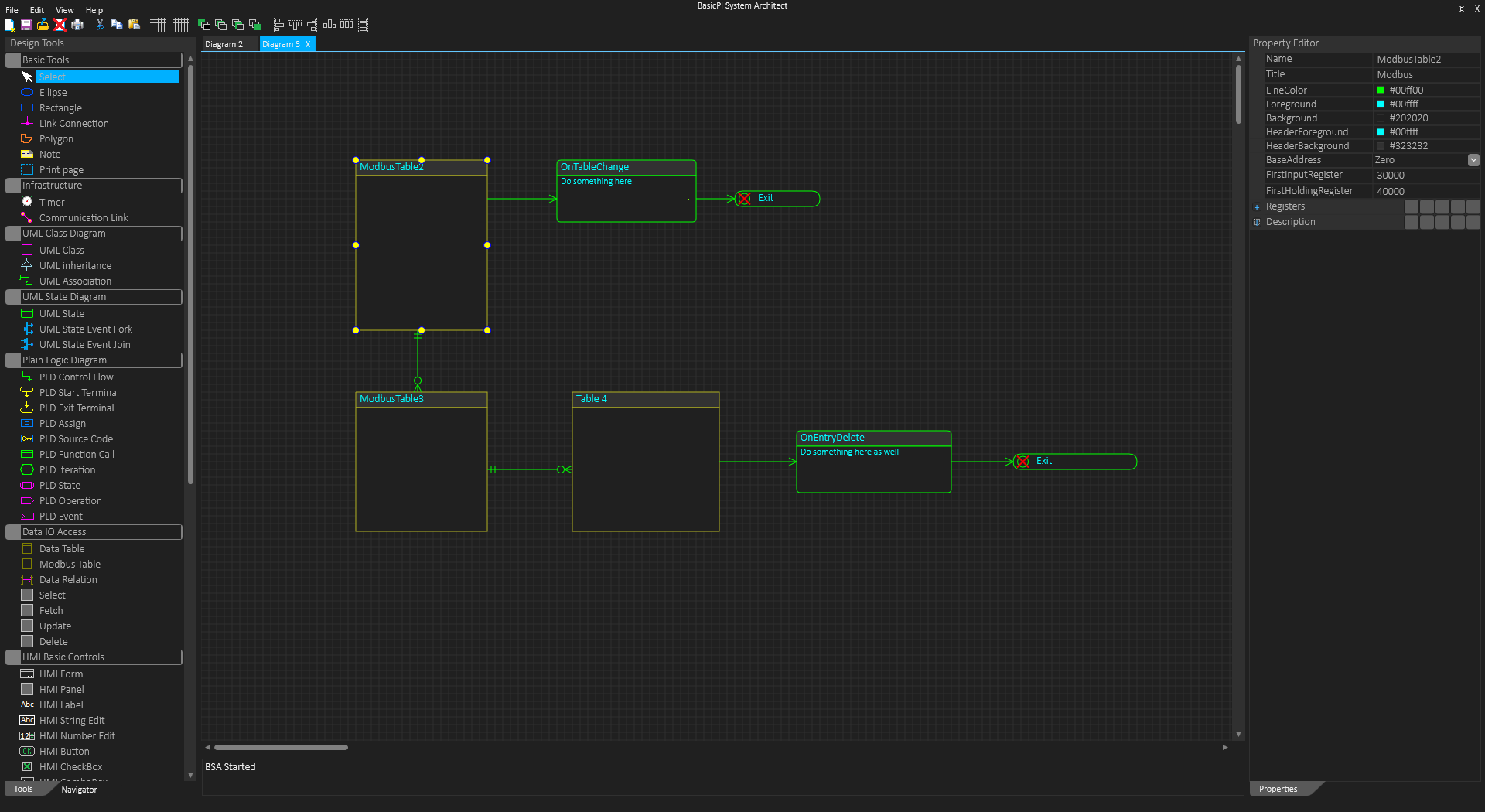Collapse the UML Class Diagram category
Image resolution: width=1485 pixels, height=812 pixels.
coord(12,234)
